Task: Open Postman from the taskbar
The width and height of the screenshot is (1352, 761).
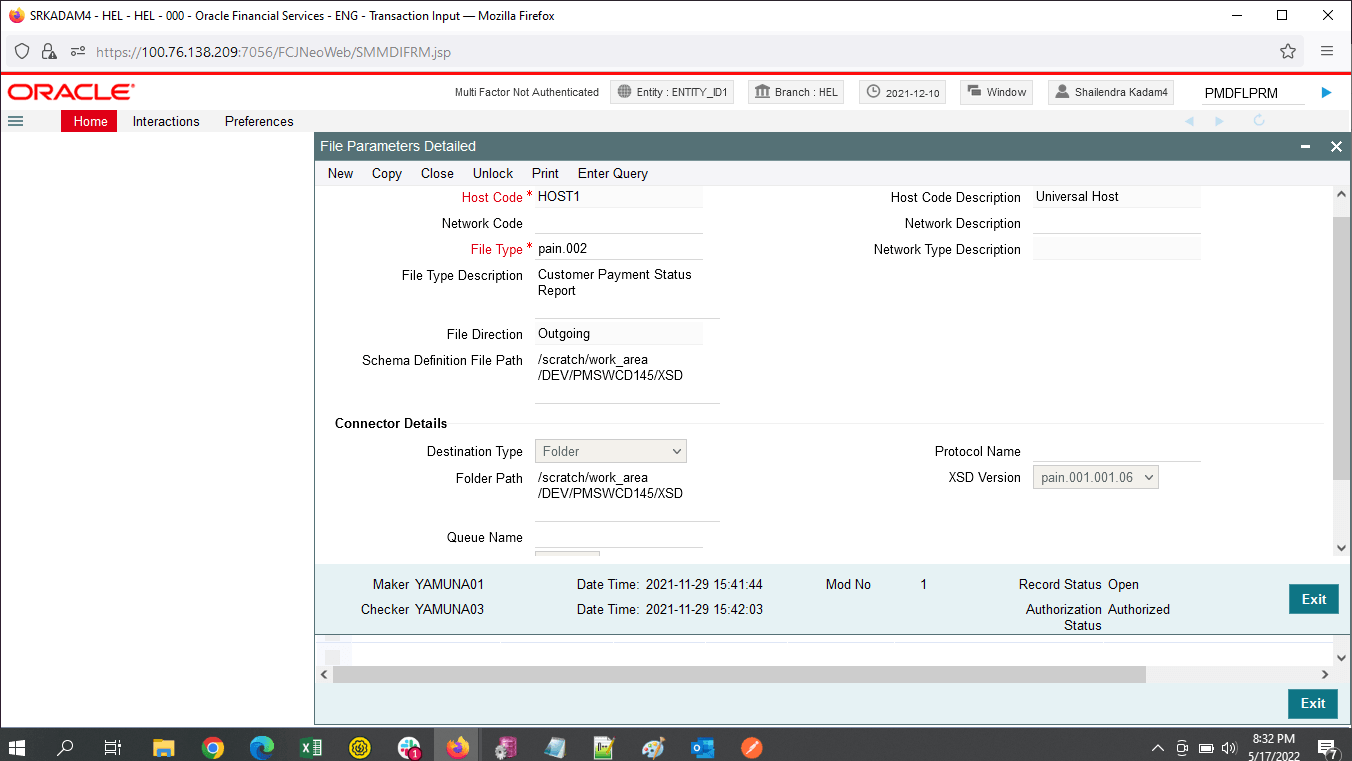Action: coord(752,747)
